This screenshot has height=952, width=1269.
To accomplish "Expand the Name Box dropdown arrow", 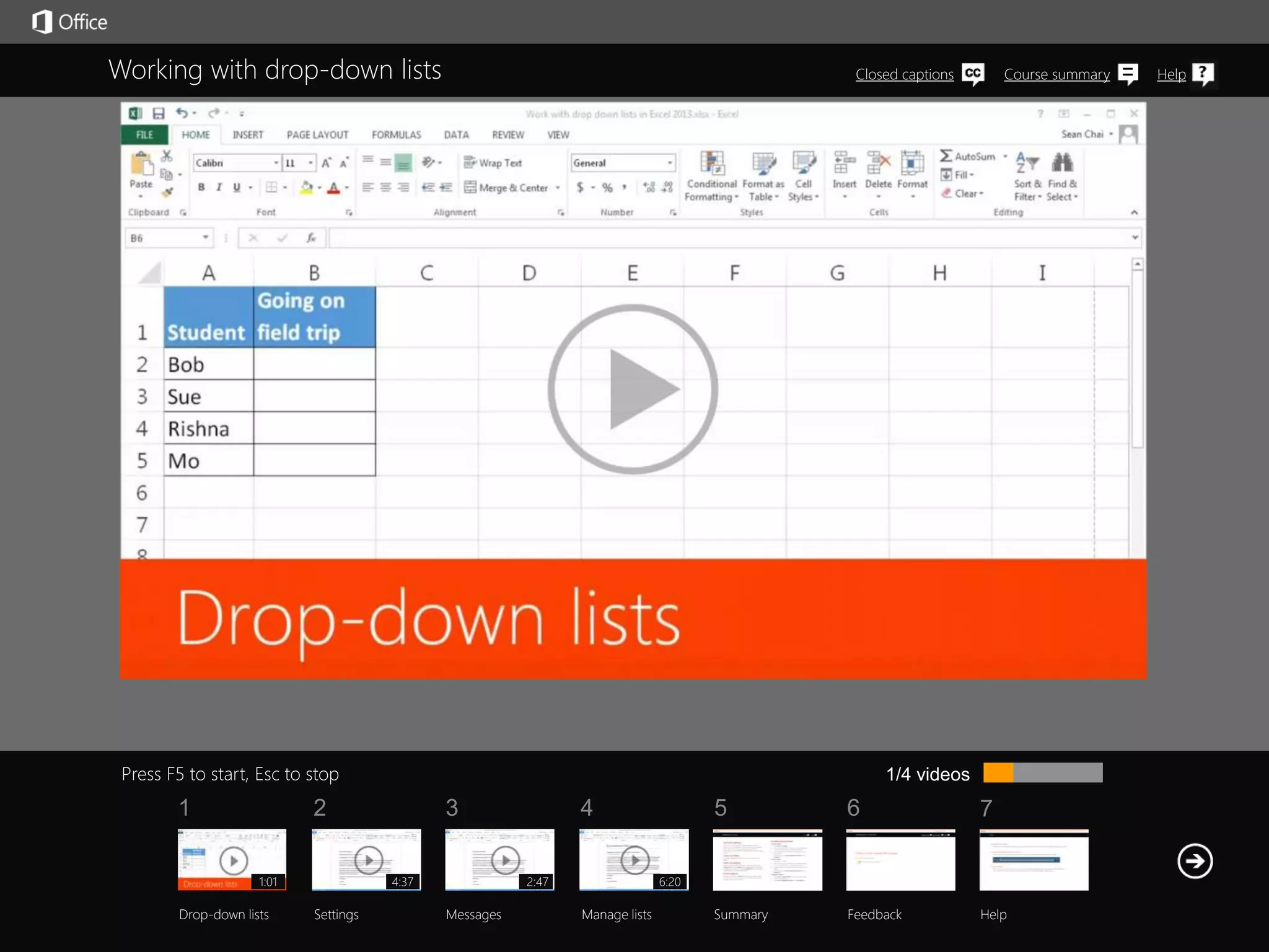I will 205,238.
